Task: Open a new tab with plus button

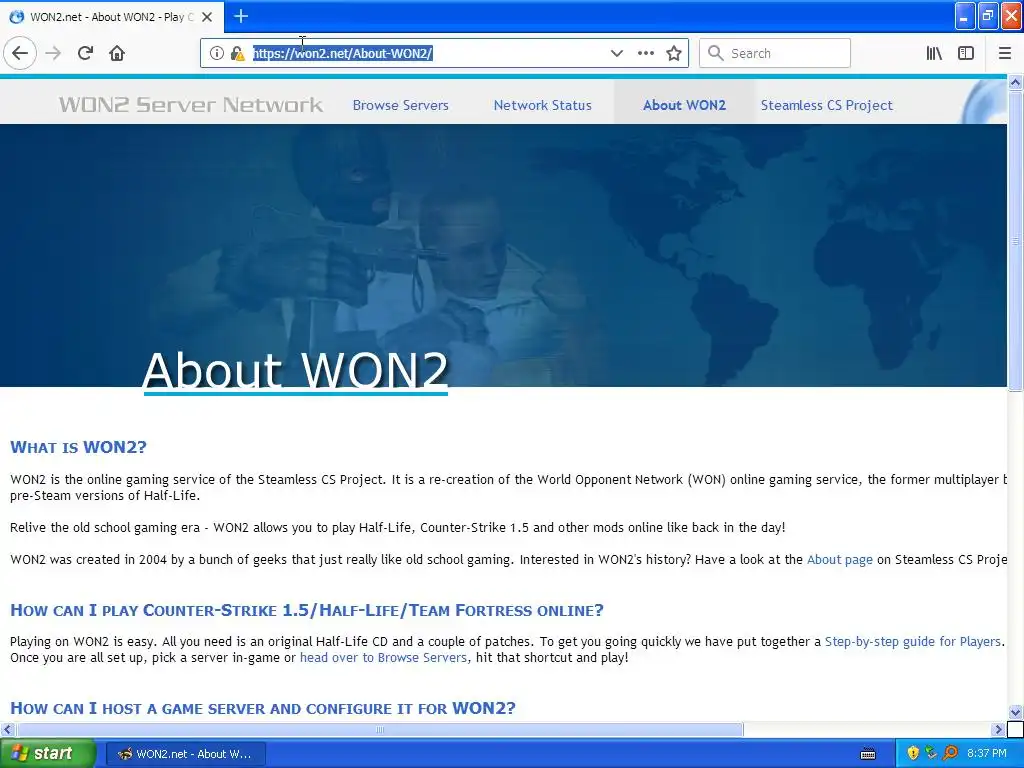Action: pos(241,16)
